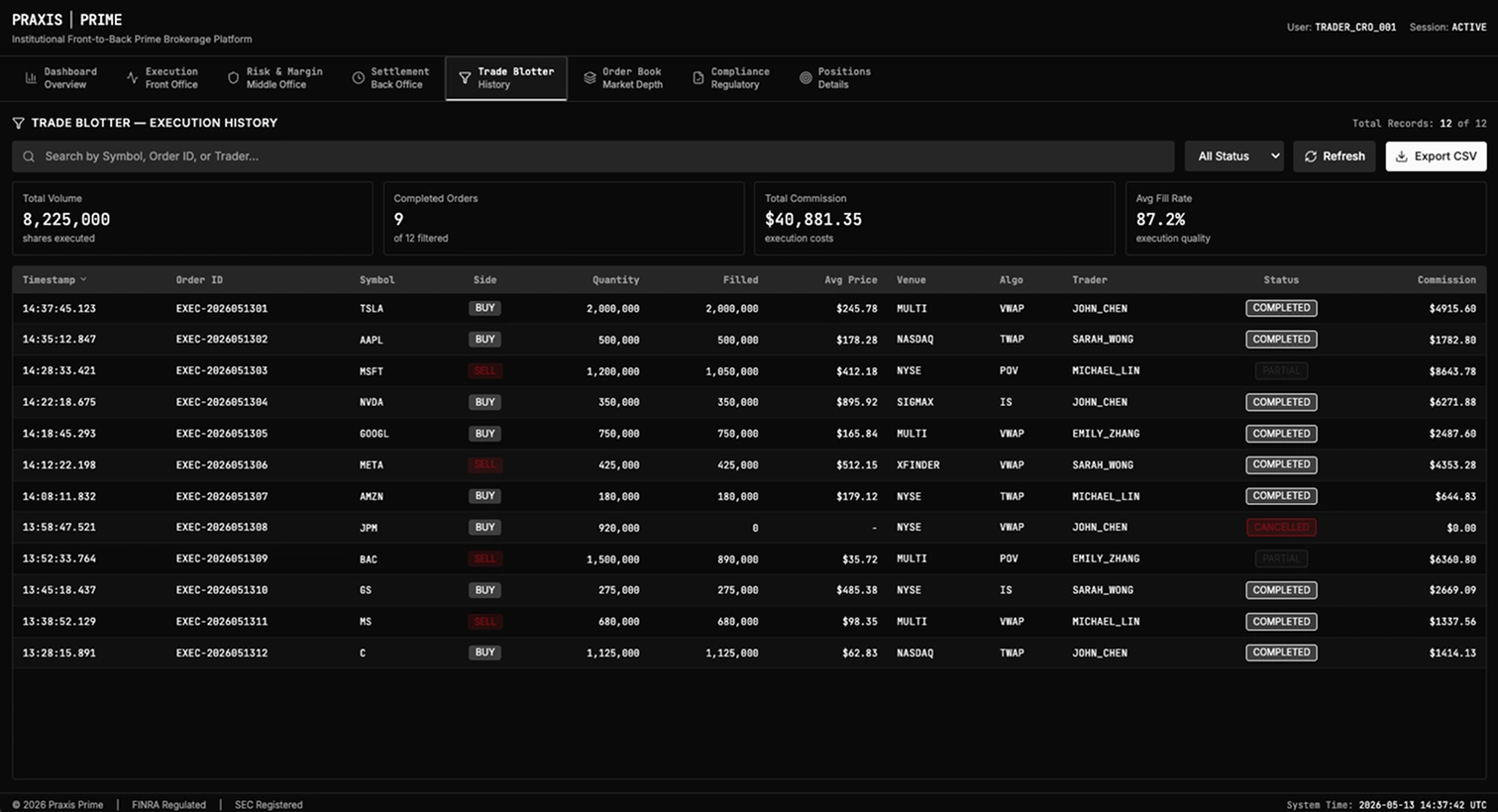Click FINRA Regulated footer text
Viewport: 1498px width, 812px height.
coord(168,804)
